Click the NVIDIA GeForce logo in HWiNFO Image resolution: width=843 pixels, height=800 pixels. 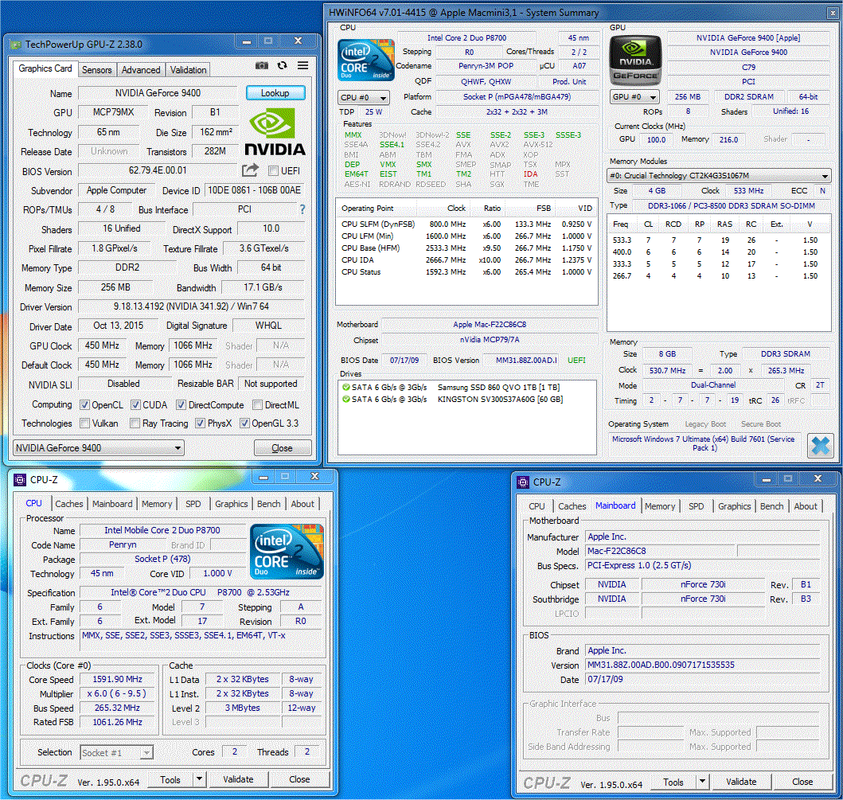[x=635, y=60]
